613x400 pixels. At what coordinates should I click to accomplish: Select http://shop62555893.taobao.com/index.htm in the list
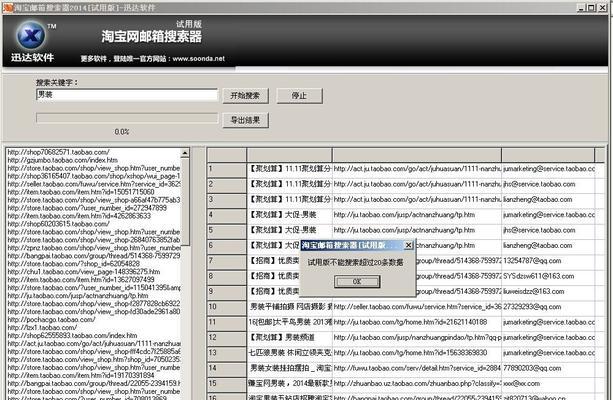(x=72, y=335)
